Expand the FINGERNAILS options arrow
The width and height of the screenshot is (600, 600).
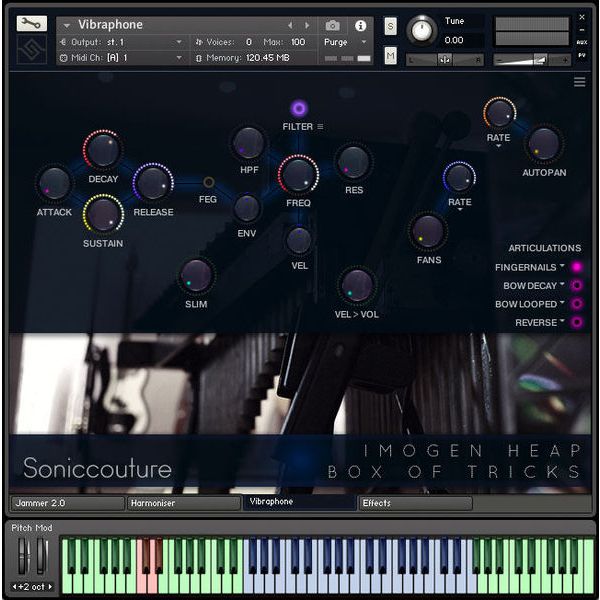click(562, 265)
